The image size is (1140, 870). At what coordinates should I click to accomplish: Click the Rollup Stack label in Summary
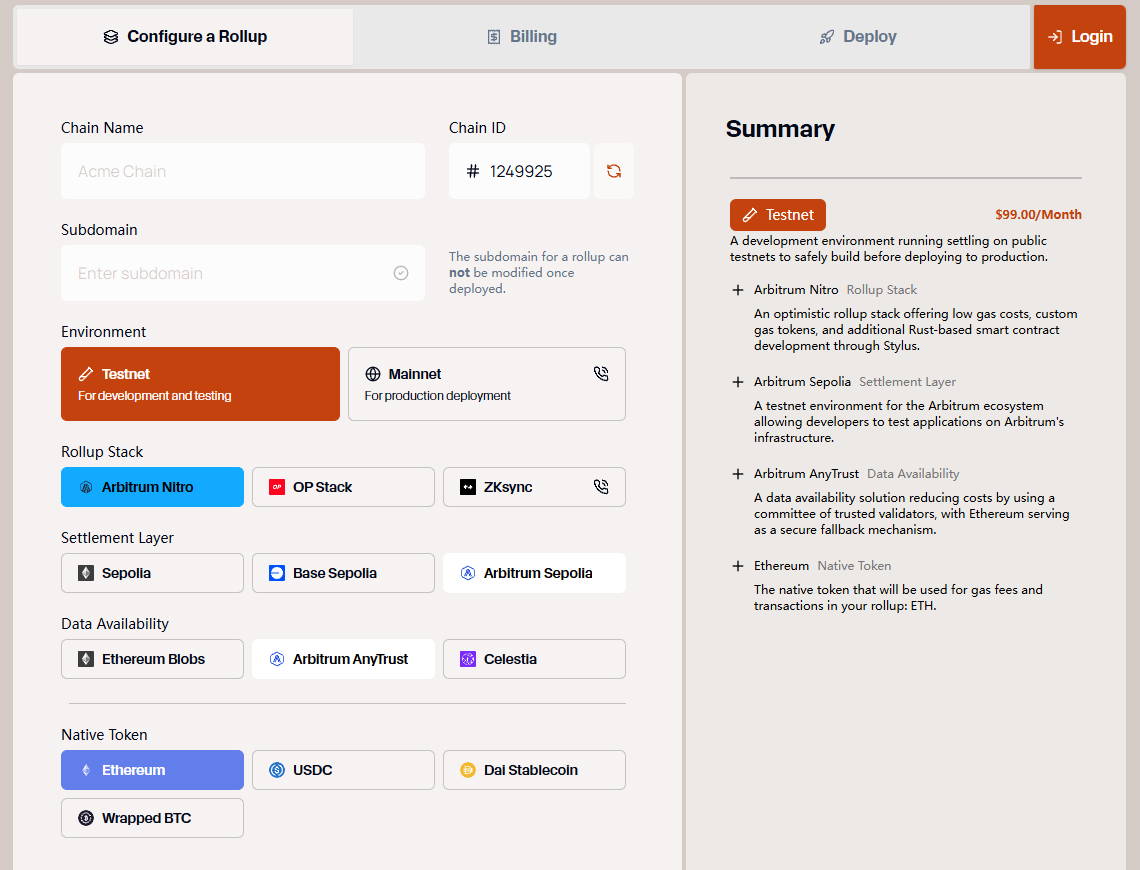[881, 290]
